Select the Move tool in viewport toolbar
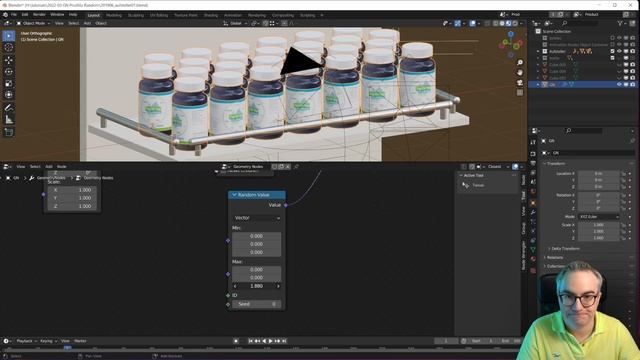Screen dimensions: 640x360 [9, 60]
